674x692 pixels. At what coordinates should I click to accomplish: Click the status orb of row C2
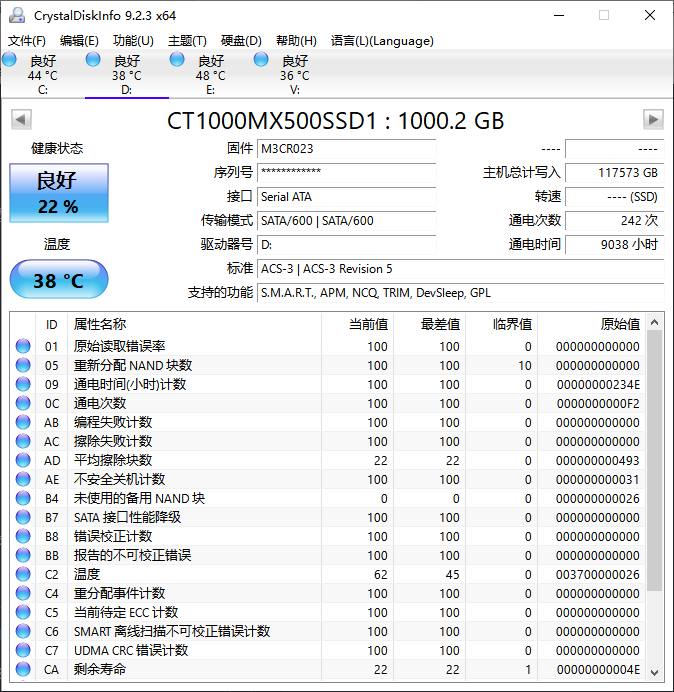(23, 574)
